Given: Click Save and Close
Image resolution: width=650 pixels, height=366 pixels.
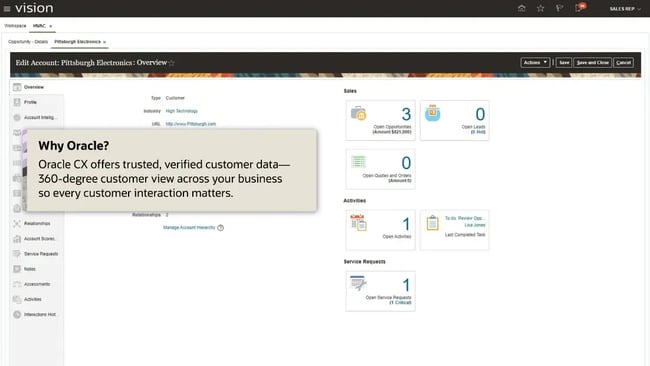Looking at the screenshot, I should [x=592, y=63].
